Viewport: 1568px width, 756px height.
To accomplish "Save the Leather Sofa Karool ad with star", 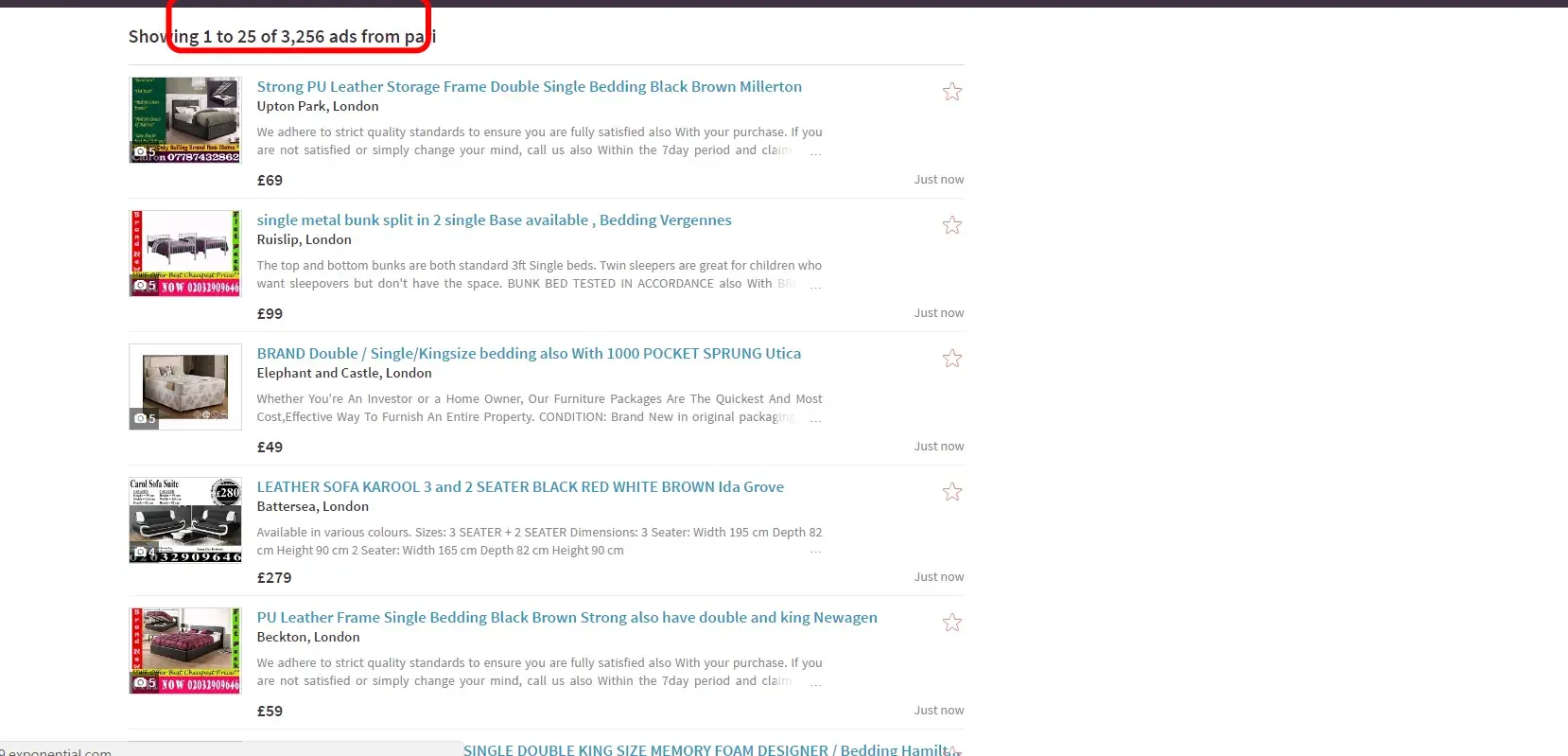I will coord(952,492).
